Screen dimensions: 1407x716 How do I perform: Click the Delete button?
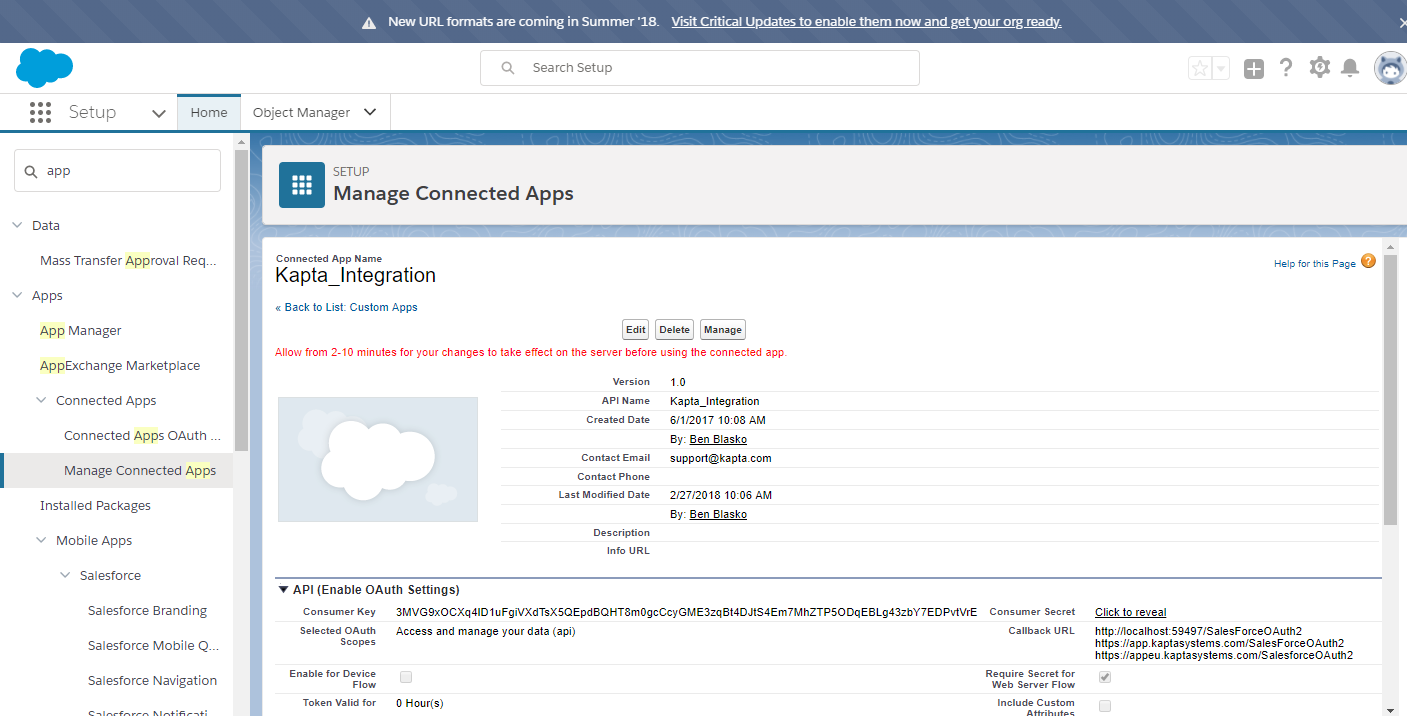coord(674,330)
